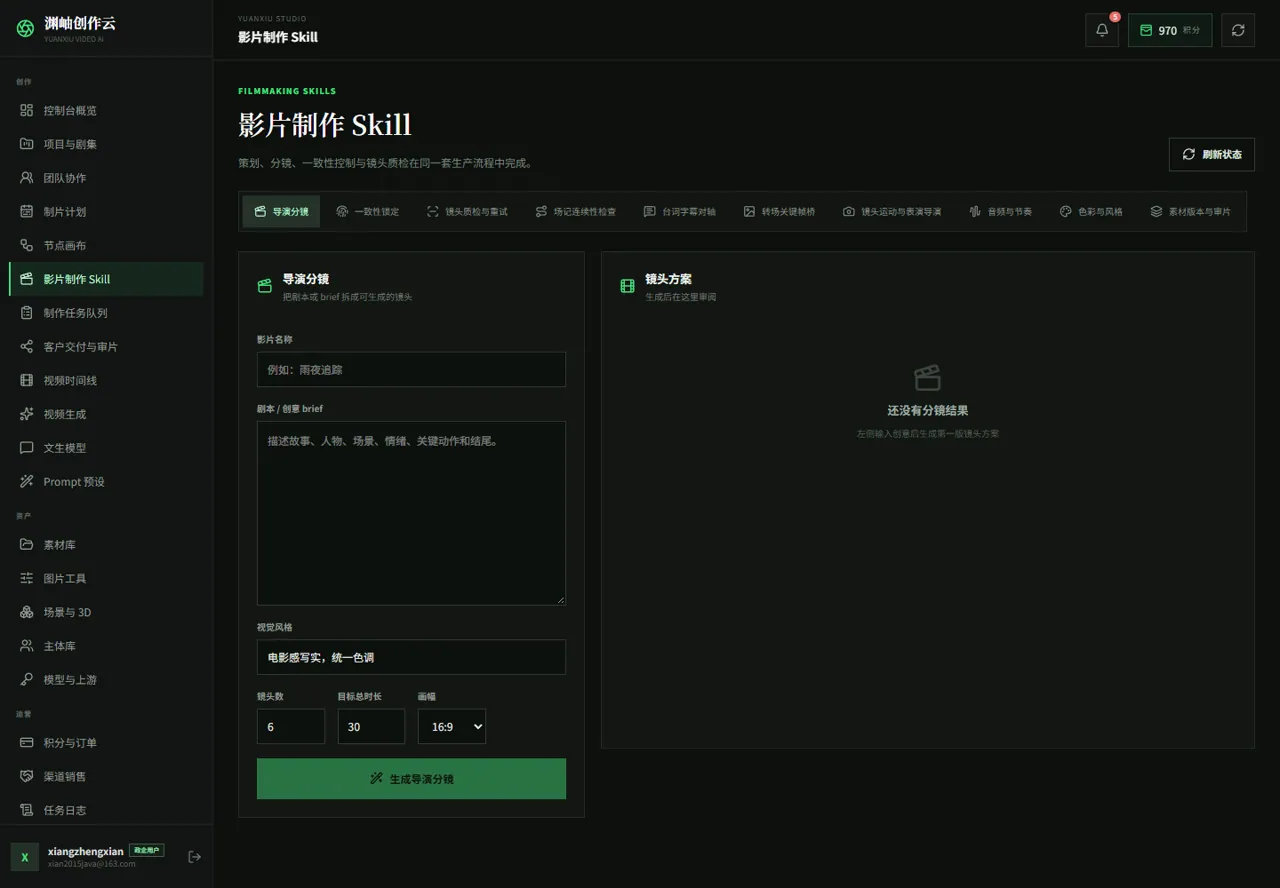The image size is (1280, 888).
Task: Click the 模型与上游 key icon
Action: pos(27,680)
